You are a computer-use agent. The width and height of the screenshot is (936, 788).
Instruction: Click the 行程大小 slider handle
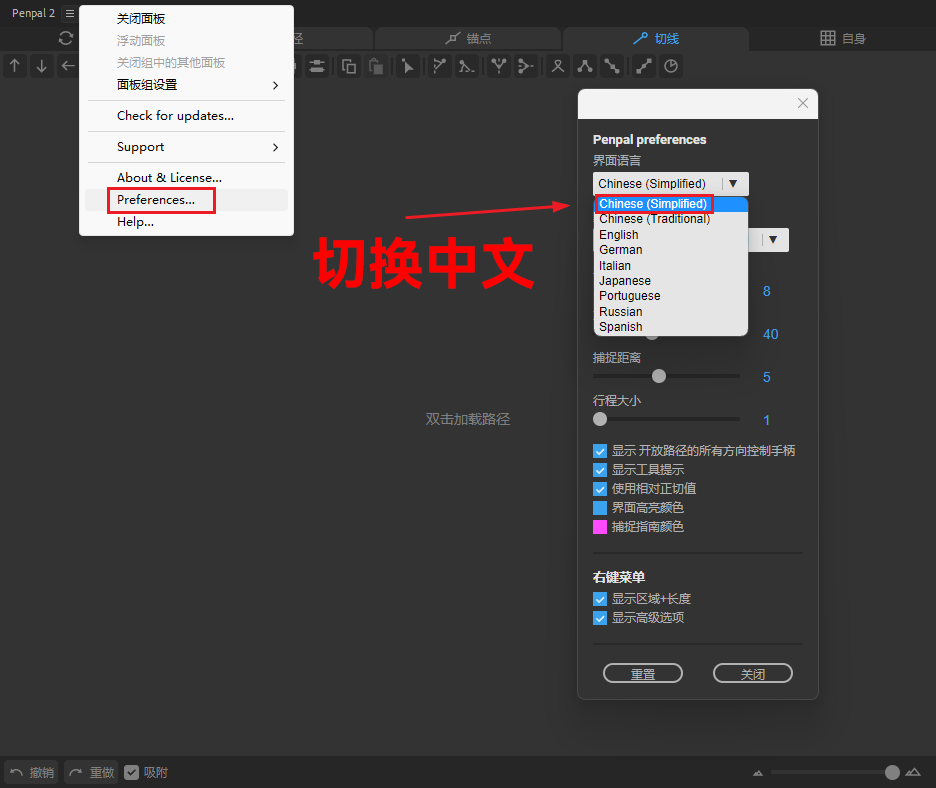pos(600,419)
